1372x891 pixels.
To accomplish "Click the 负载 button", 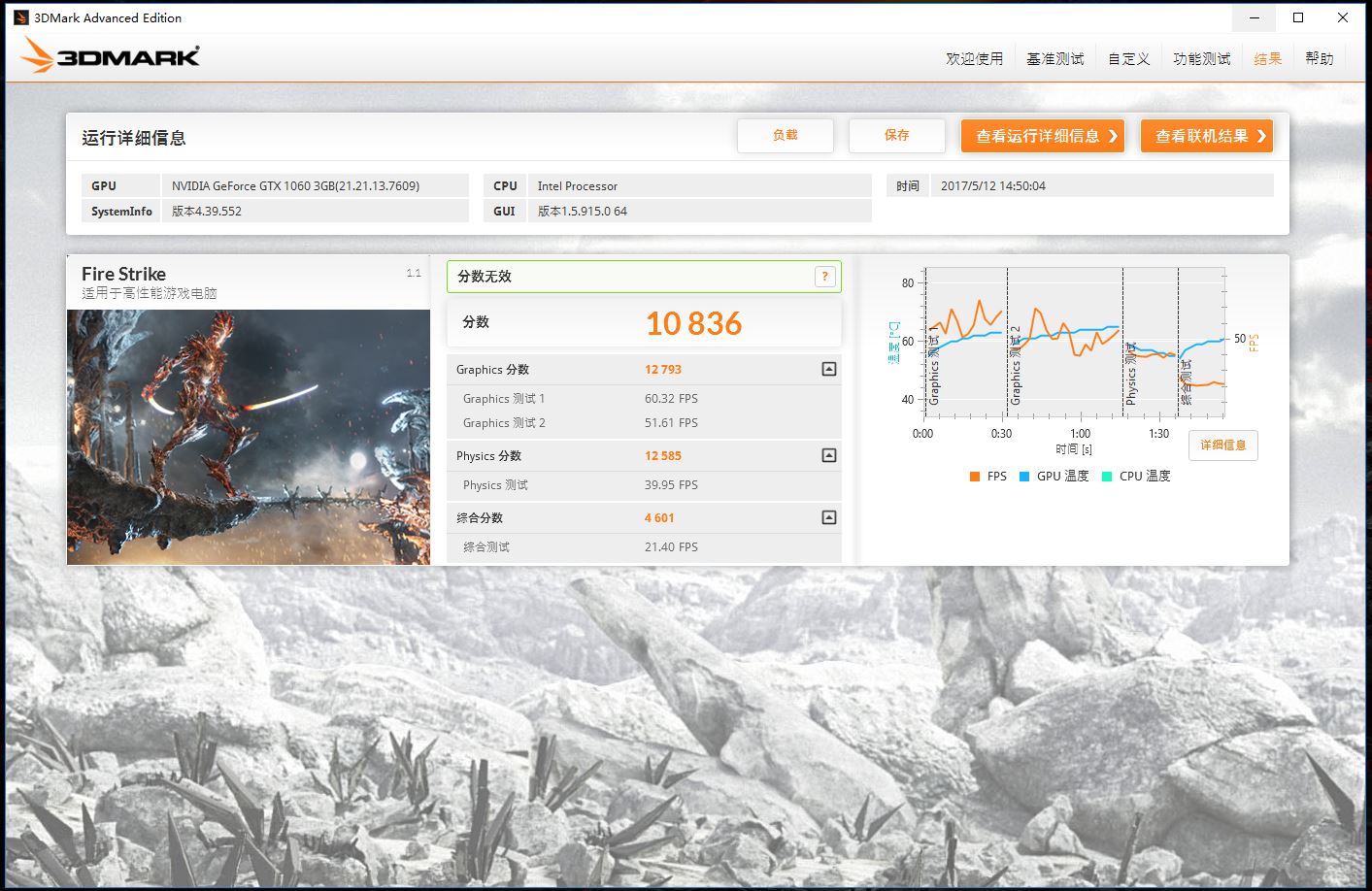I will click(786, 136).
